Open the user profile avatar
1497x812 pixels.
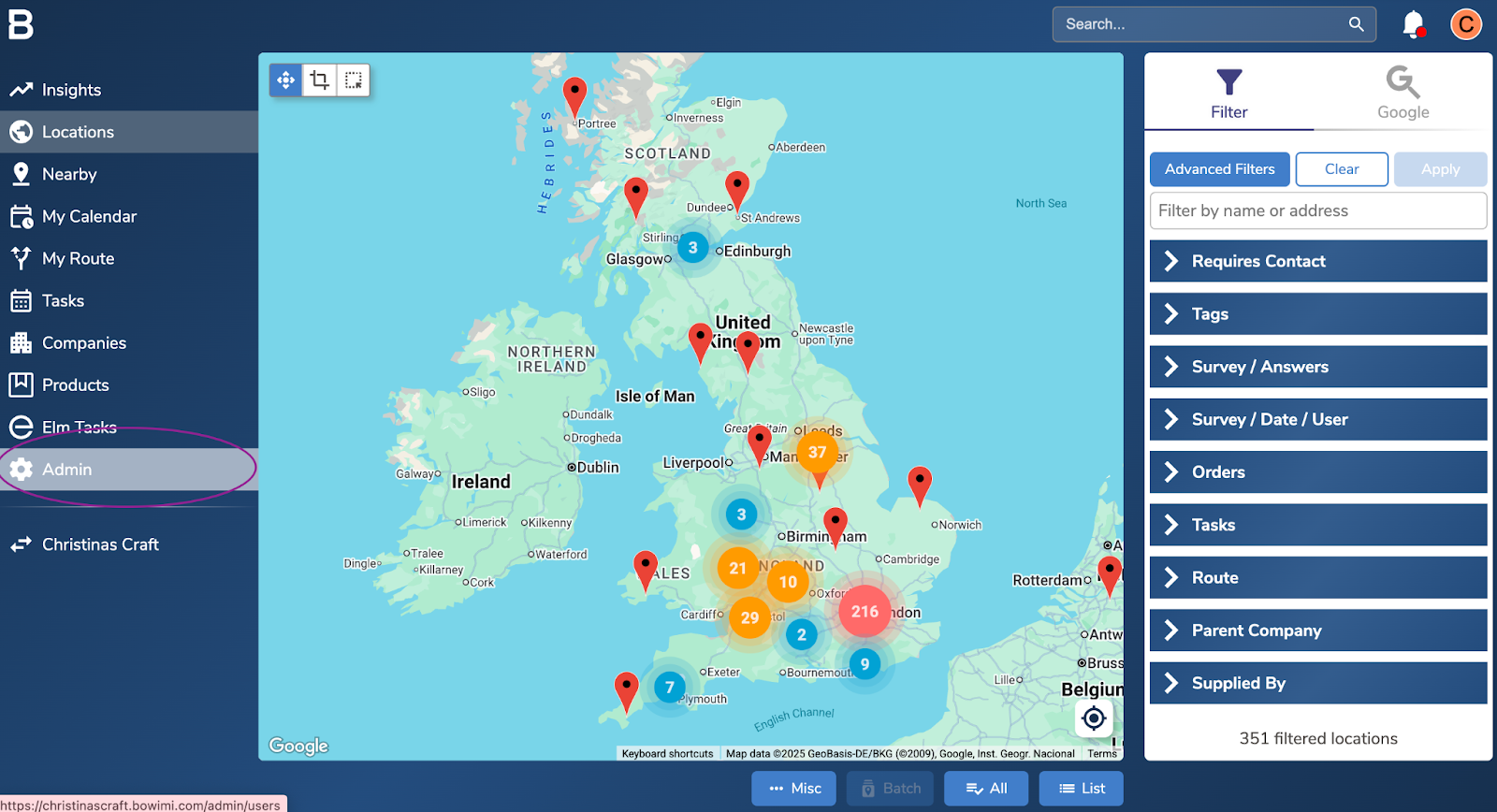coord(1465,24)
